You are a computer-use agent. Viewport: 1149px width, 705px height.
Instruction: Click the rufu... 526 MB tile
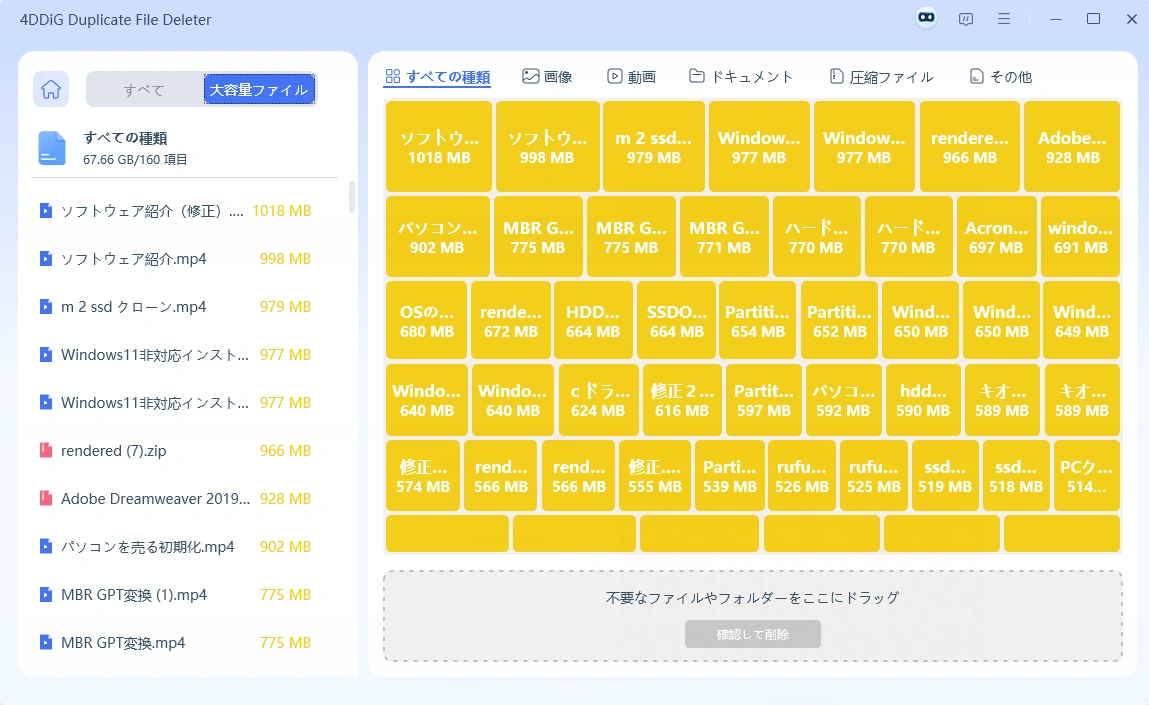point(802,475)
